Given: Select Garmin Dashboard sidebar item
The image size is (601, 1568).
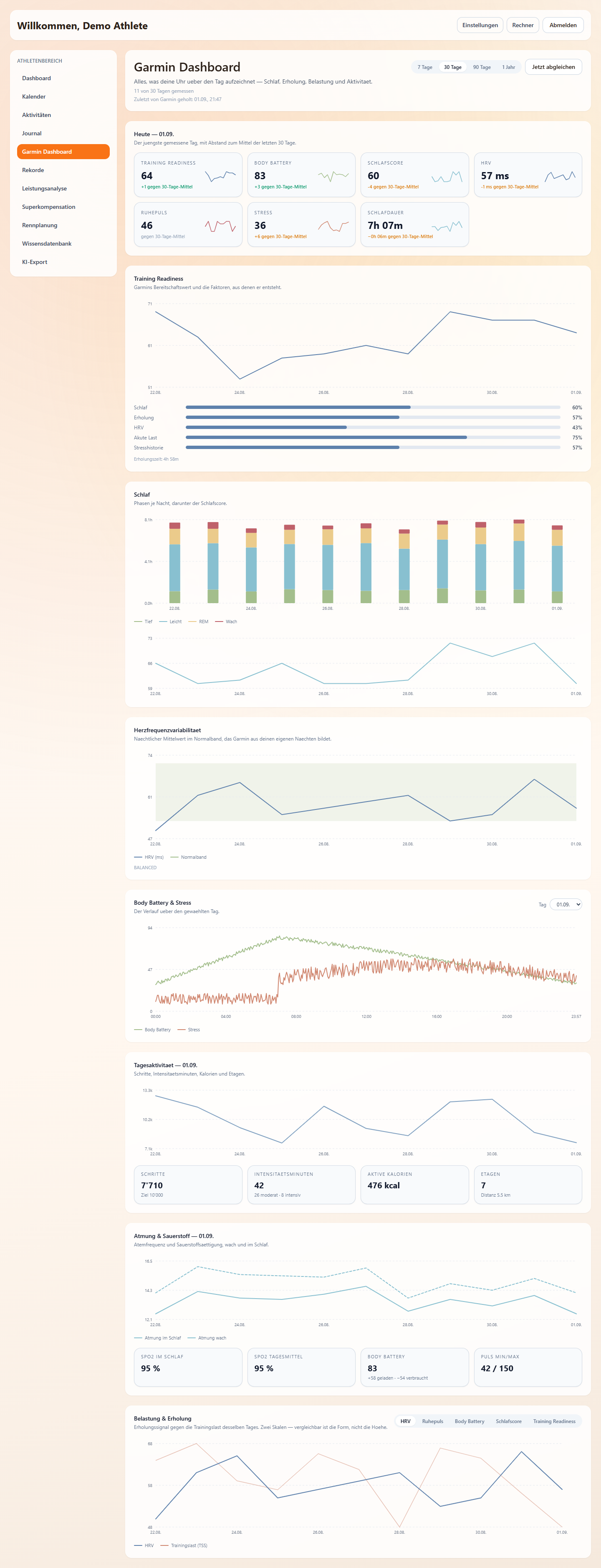Looking at the screenshot, I should (63, 152).
